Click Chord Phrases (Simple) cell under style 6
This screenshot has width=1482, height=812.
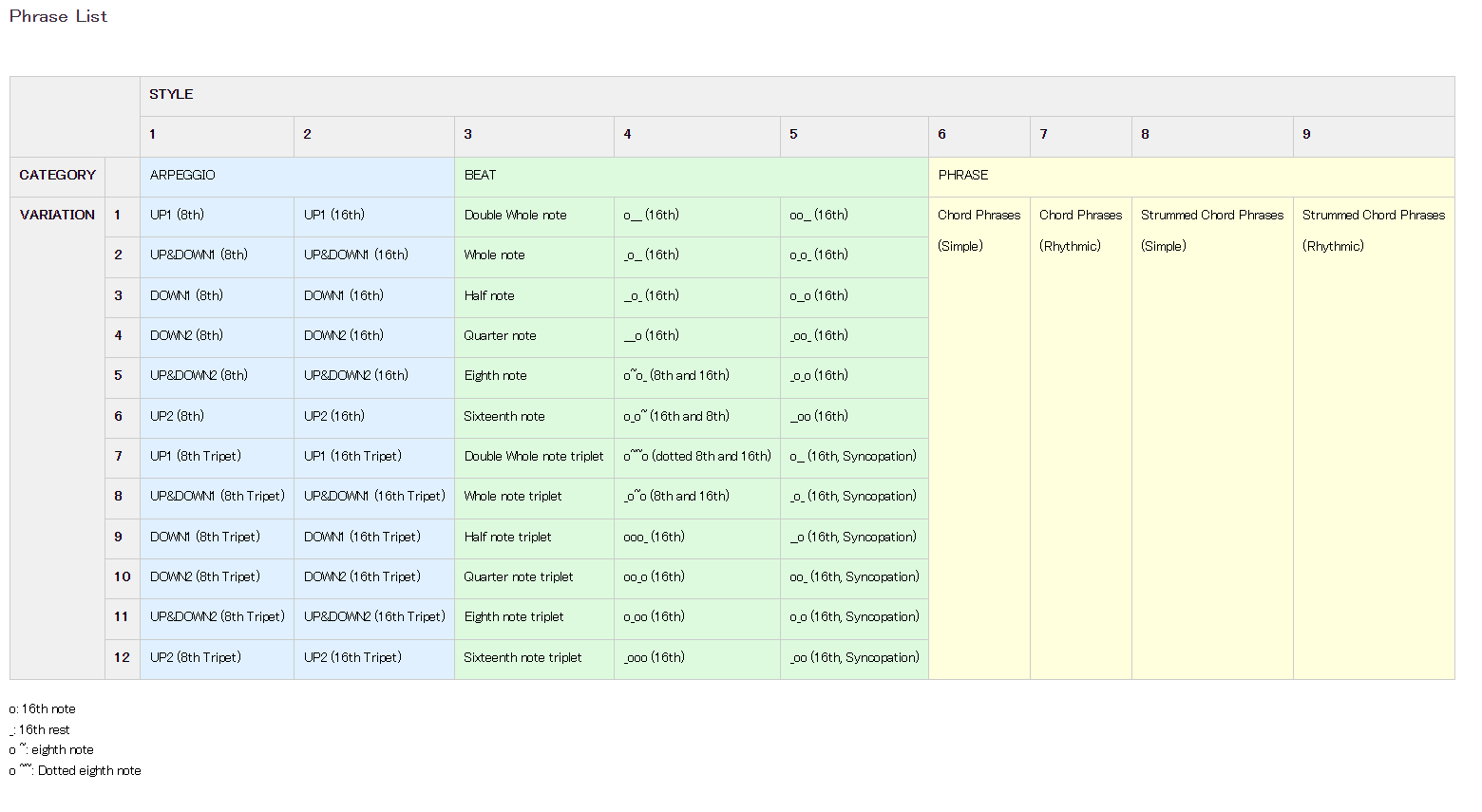[979, 438]
